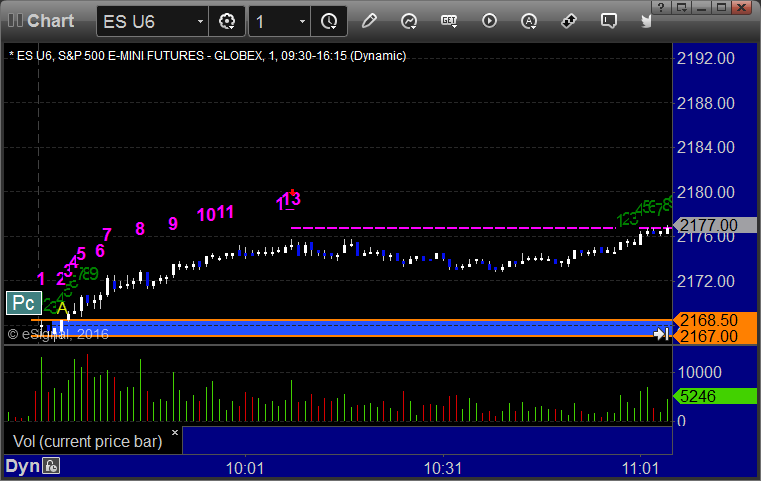Image resolution: width=761 pixels, height=481 pixels.
Task: Toggle the Dyn lock icon at bottom-left
Action: pyautogui.click(x=51, y=466)
